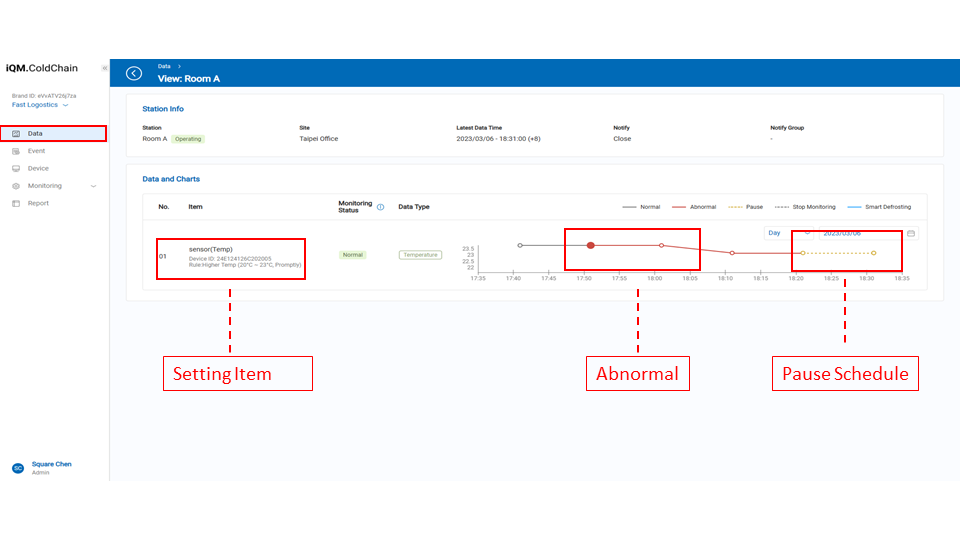Screen dimensions: 960x540
Task: Click the Data breadcrumb link
Action: pyautogui.click(x=163, y=65)
